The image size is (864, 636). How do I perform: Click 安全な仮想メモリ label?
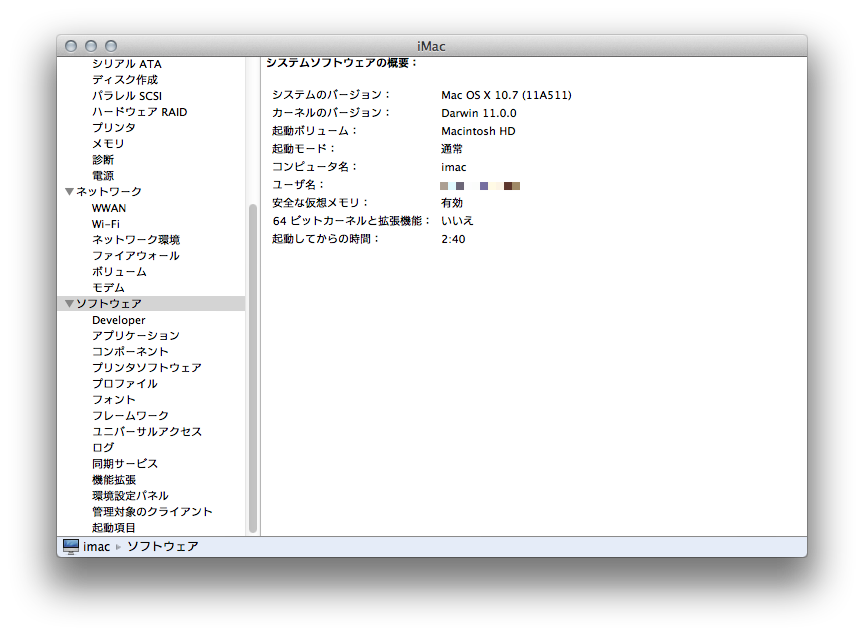pyautogui.click(x=320, y=203)
